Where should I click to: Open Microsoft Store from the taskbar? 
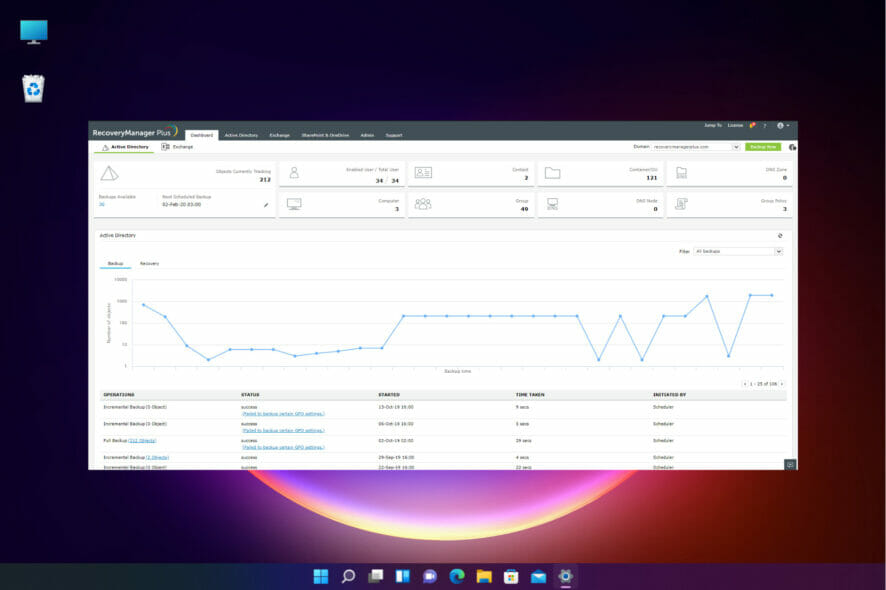tap(511, 576)
